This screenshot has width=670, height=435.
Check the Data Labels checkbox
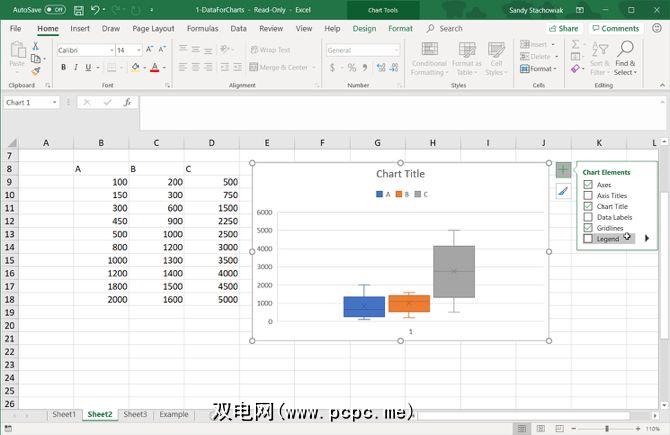pyautogui.click(x=588, y=217)
